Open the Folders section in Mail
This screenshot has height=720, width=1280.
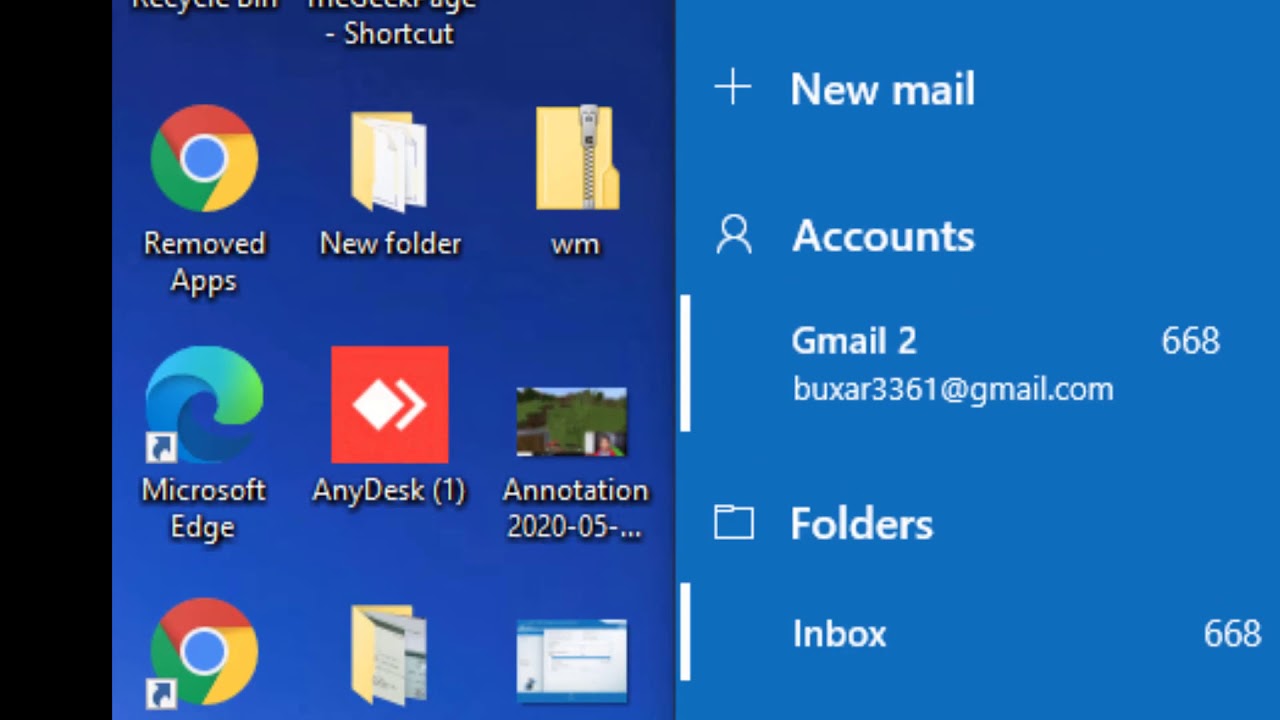(861, 524)
